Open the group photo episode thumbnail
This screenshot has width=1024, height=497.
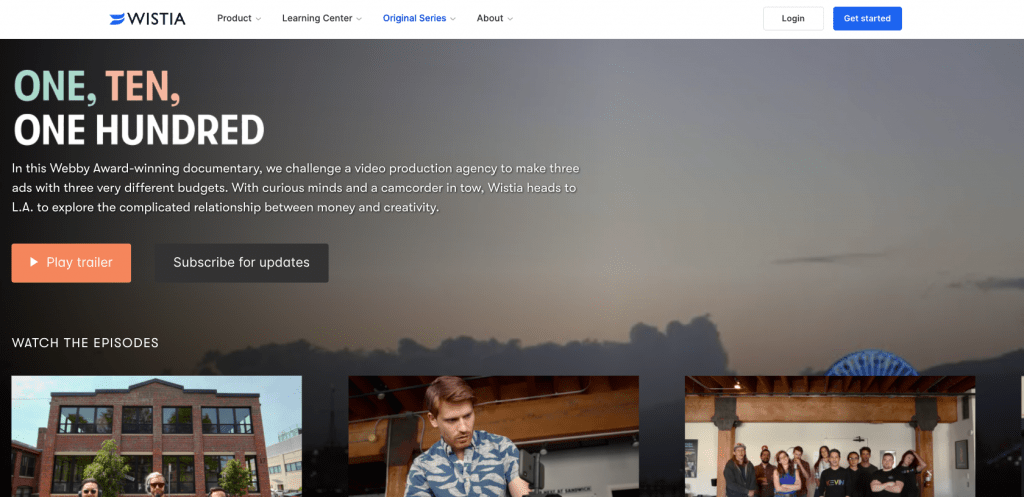pyautogui.click(x=830, y=436)
